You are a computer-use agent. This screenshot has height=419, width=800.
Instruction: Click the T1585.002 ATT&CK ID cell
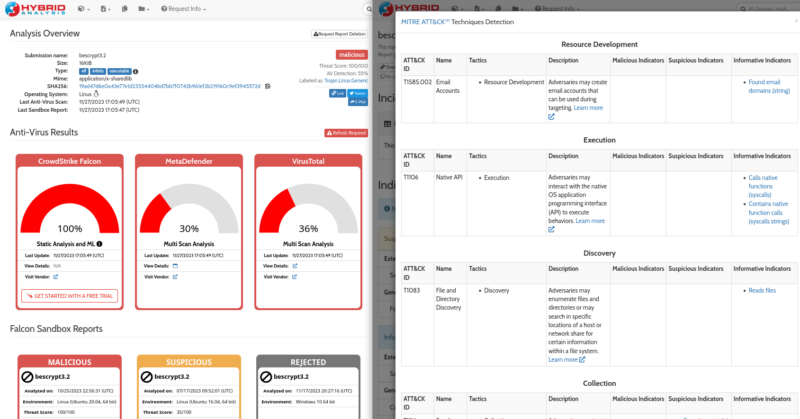(417, 99)
